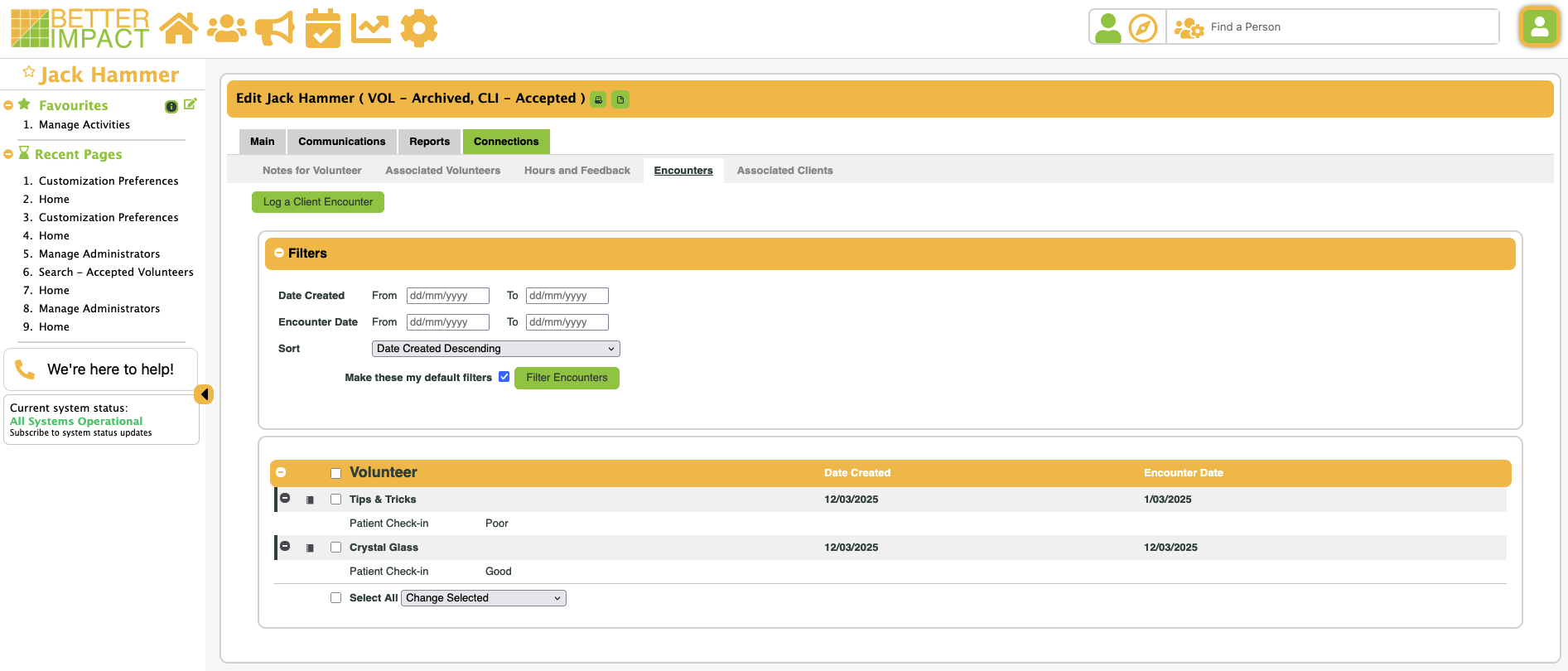The height and width of the screenshot is (671, 1568).
Task: Open the calendar checkmark Schedule icon
Action: pyautogui.click(x=322, y=28)
